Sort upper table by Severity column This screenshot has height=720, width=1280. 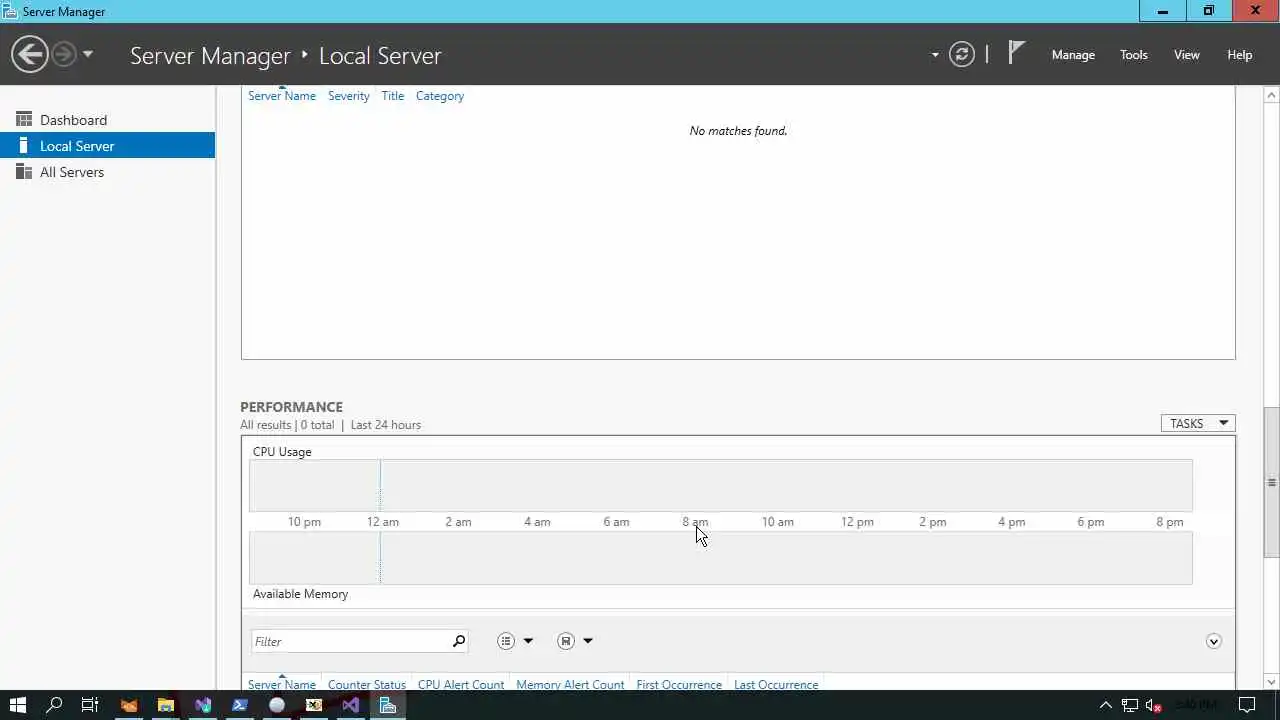349,96
